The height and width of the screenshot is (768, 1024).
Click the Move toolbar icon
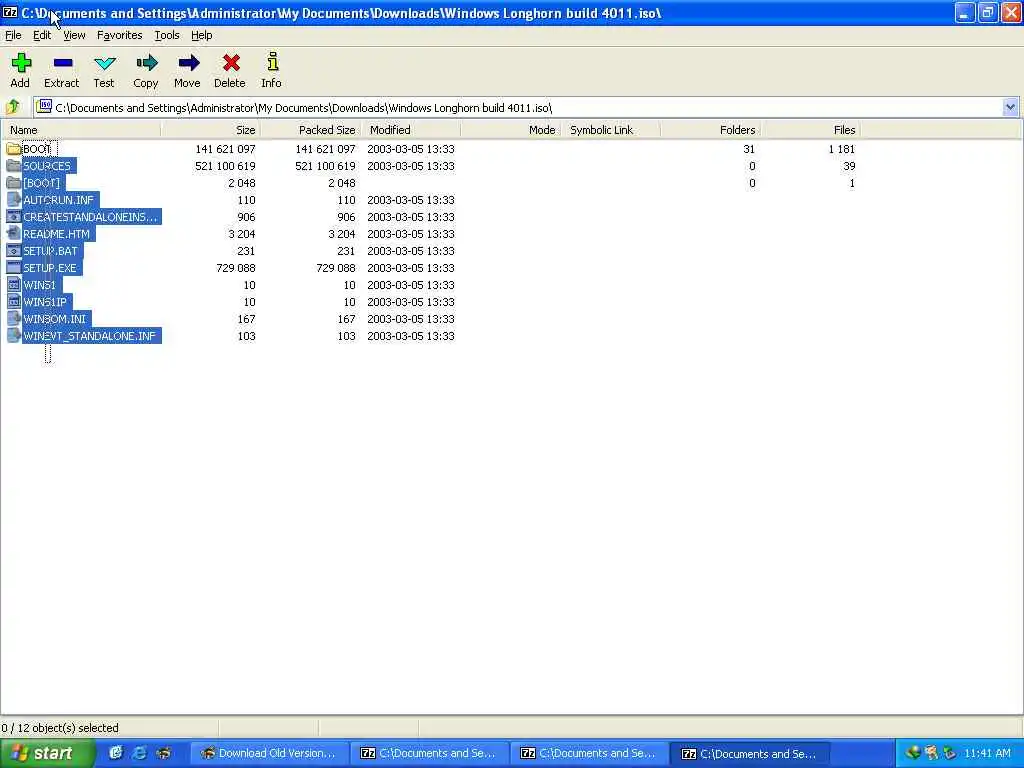click(x=189, y=63)
